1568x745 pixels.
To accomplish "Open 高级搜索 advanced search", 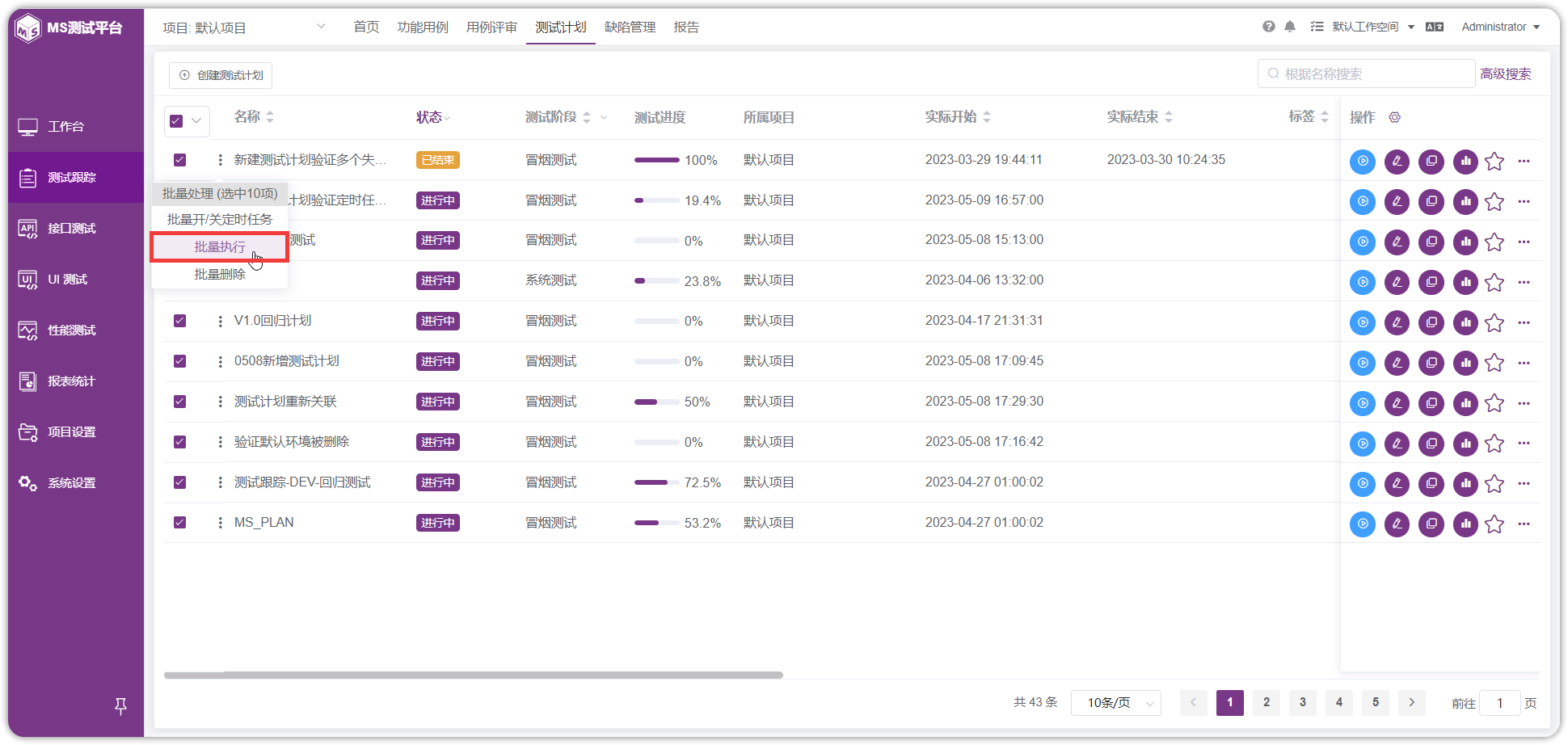I will [1506, 74].
